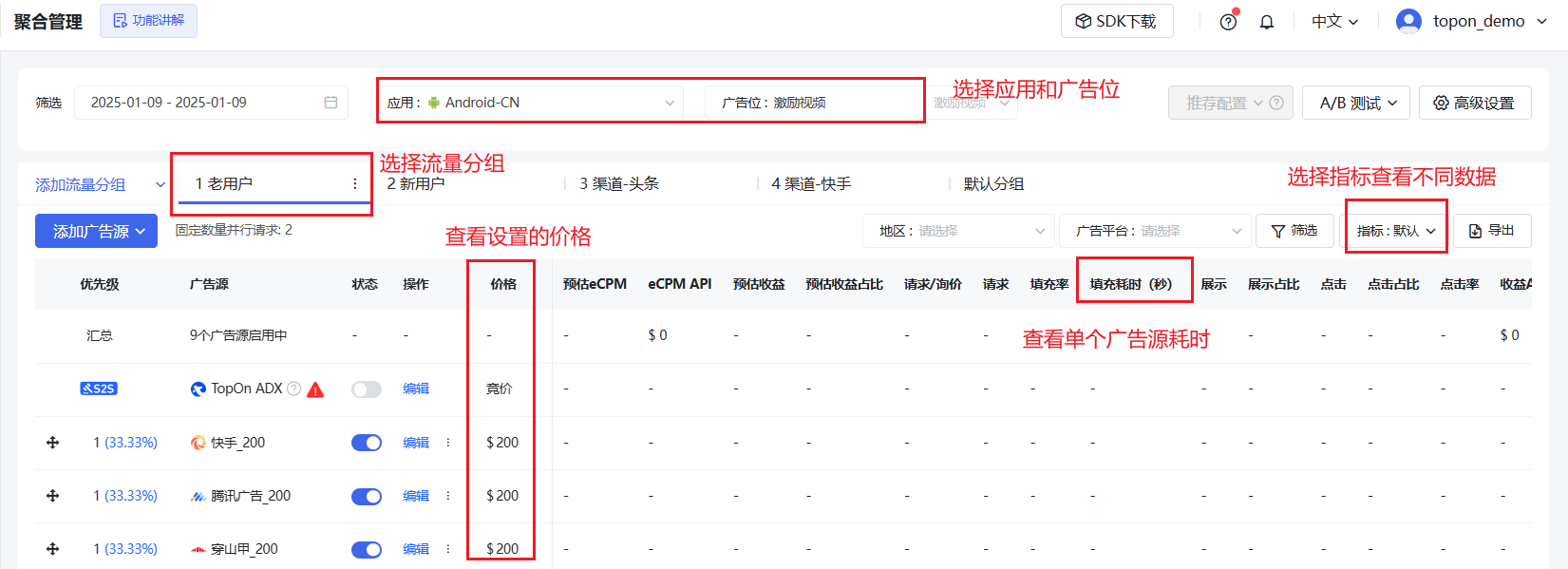Click the 填充耗时 (秒) column header
Viewport: 1568px width, 569px height.
pyautogui.click(x=1131, y=284)
